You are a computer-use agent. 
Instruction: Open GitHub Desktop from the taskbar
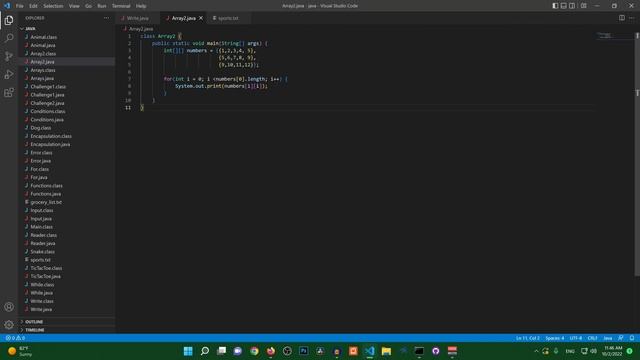click(x=436, y=351)
